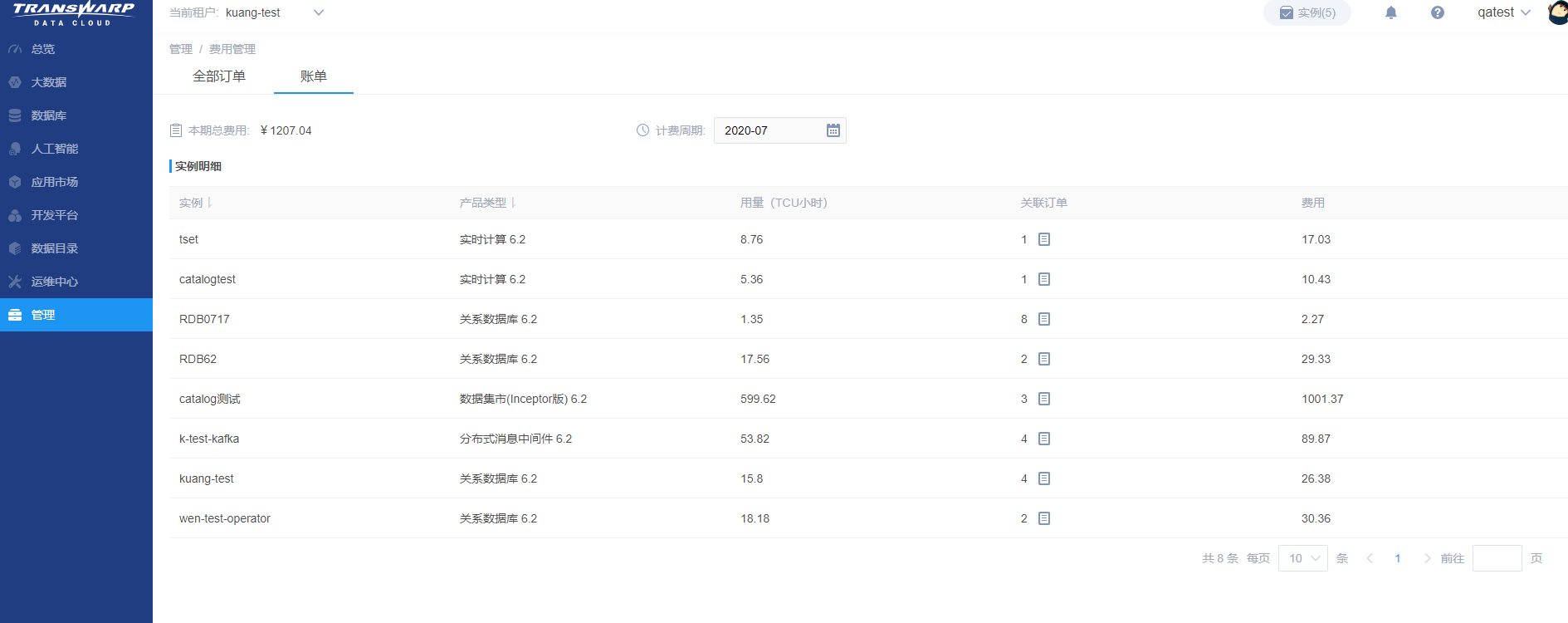Open the notifications bell icon
The width and height of the screenshot is (1568, 623).
tap(1391, 12)
